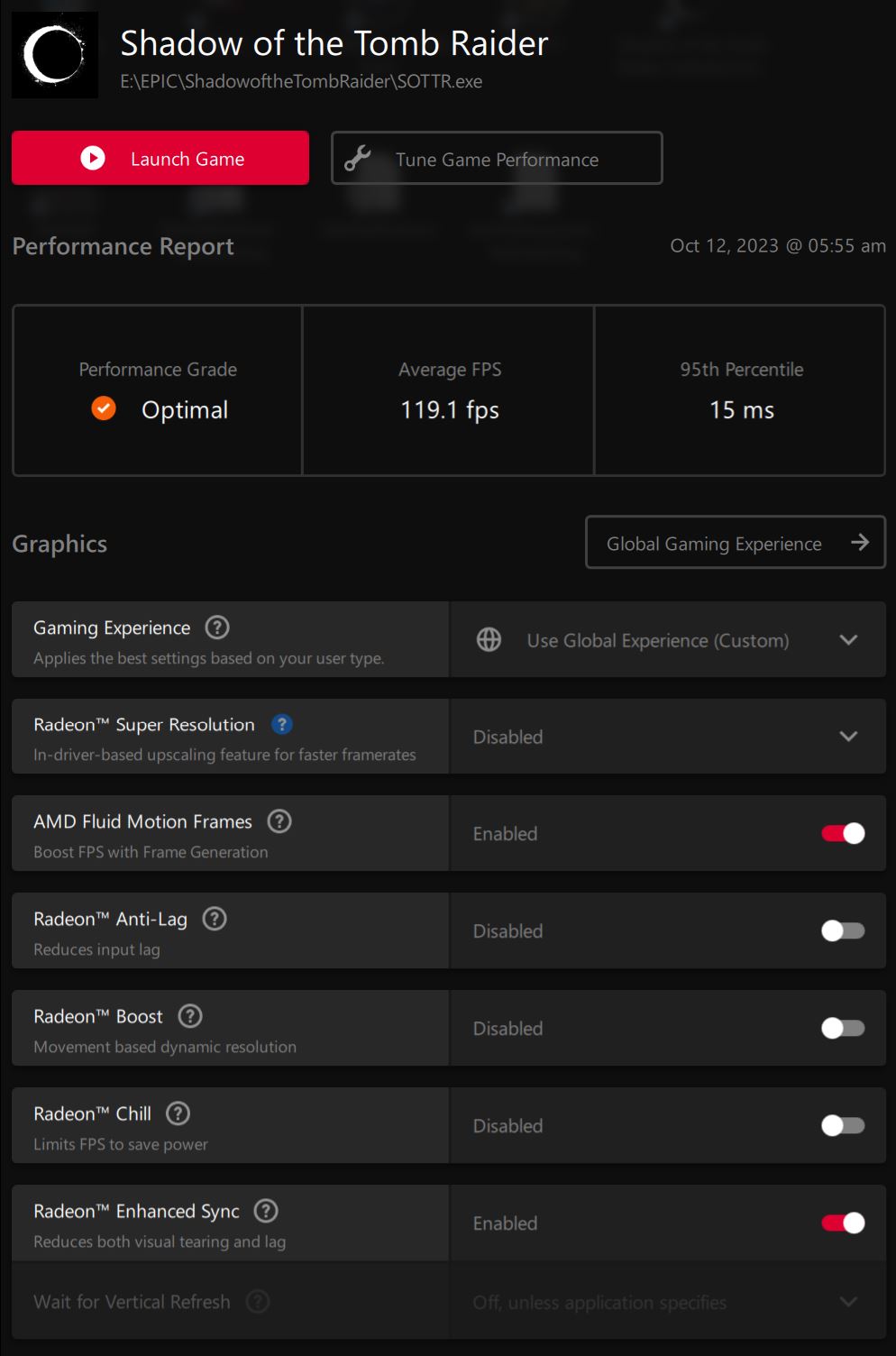Viewport: 896px width, 1356px height.
Task: Click the Optimal Performance Grade tile
Action: click(x=158, y=390)
